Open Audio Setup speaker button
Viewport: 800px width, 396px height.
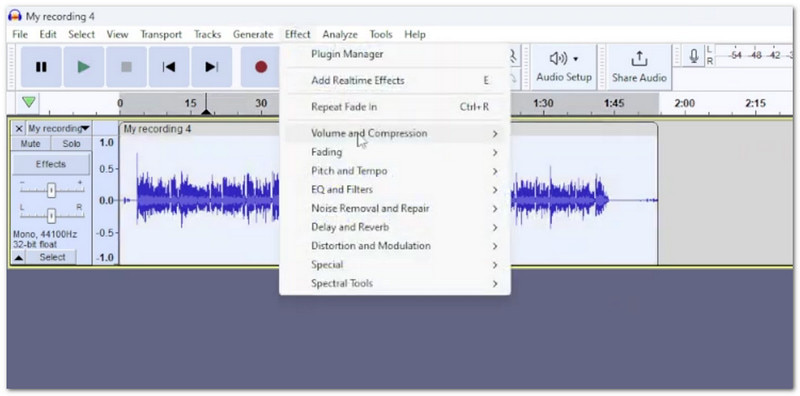click(x=564, y=67)
